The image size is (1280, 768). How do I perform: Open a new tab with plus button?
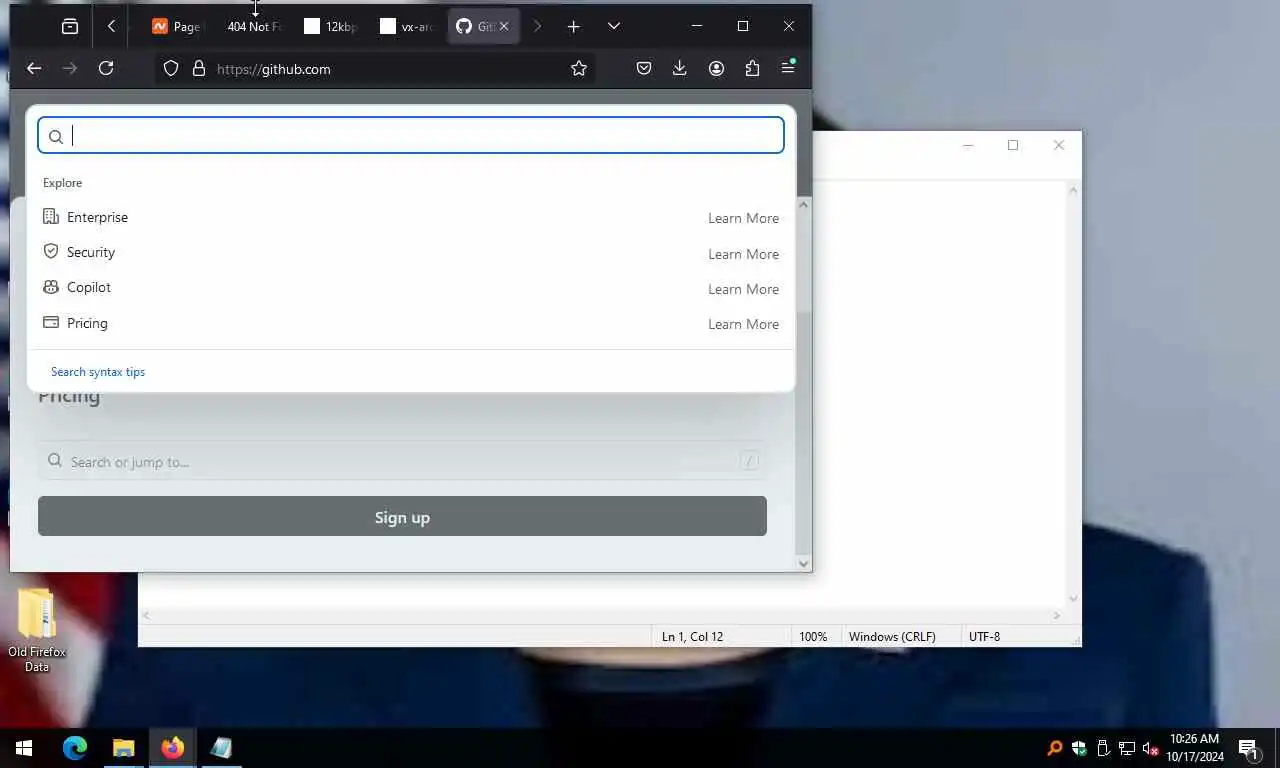click(573, 27)
